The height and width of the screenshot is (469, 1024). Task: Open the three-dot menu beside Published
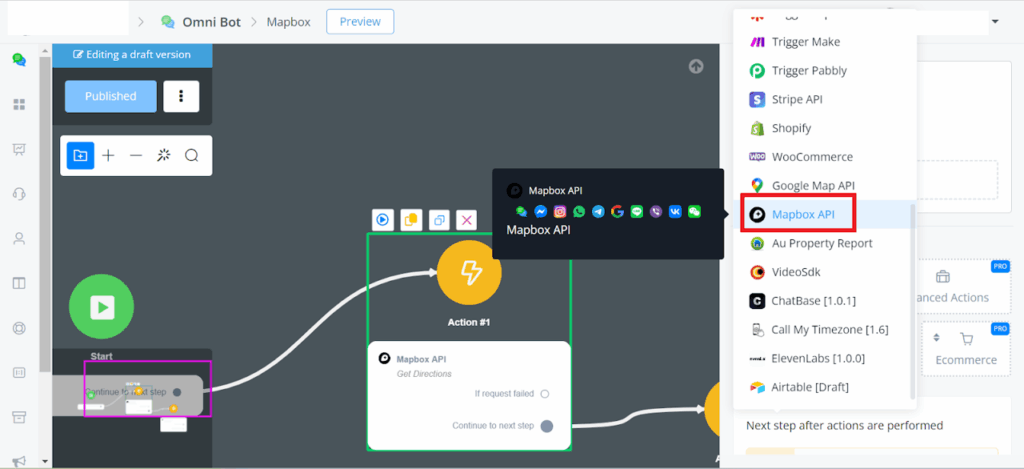pyautogui.click(x=181, y=96)
